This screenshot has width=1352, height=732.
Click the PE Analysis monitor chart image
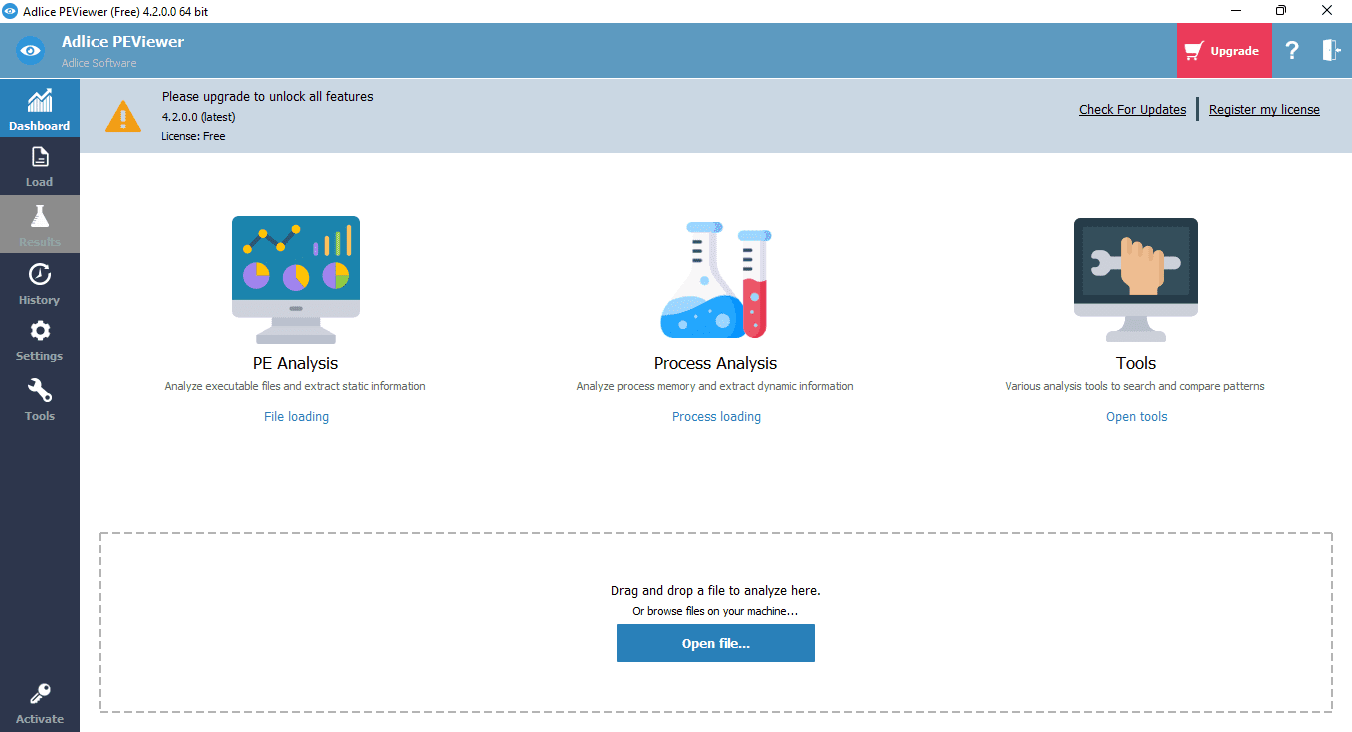(x=296, y=279)
